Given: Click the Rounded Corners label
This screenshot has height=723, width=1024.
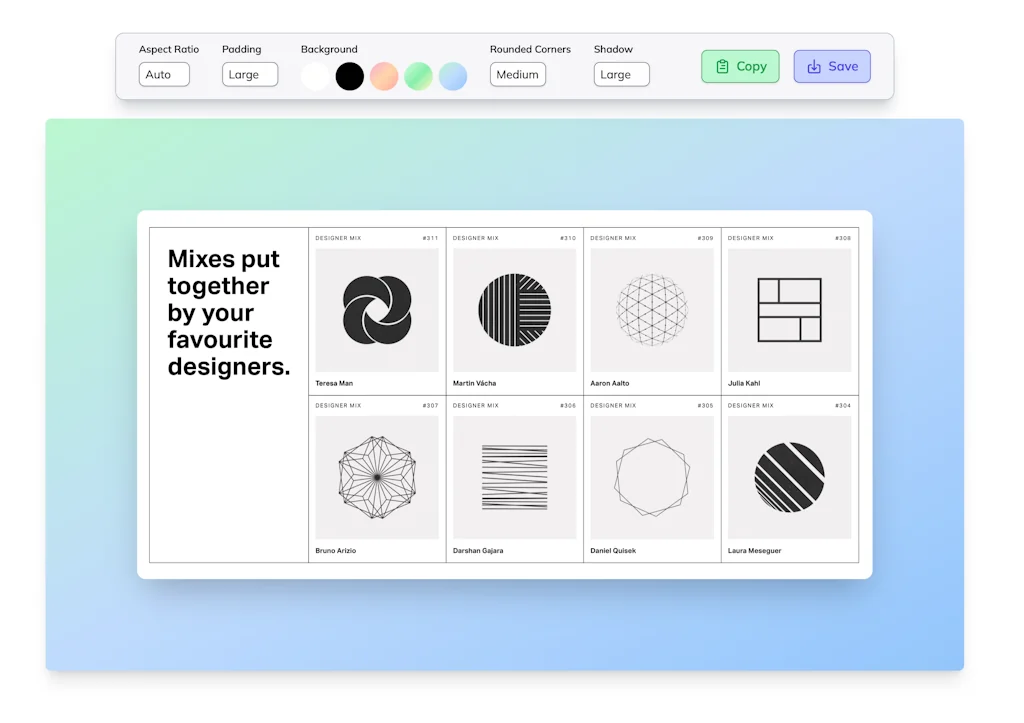Looking at the screenshot, I should point(530,49).
